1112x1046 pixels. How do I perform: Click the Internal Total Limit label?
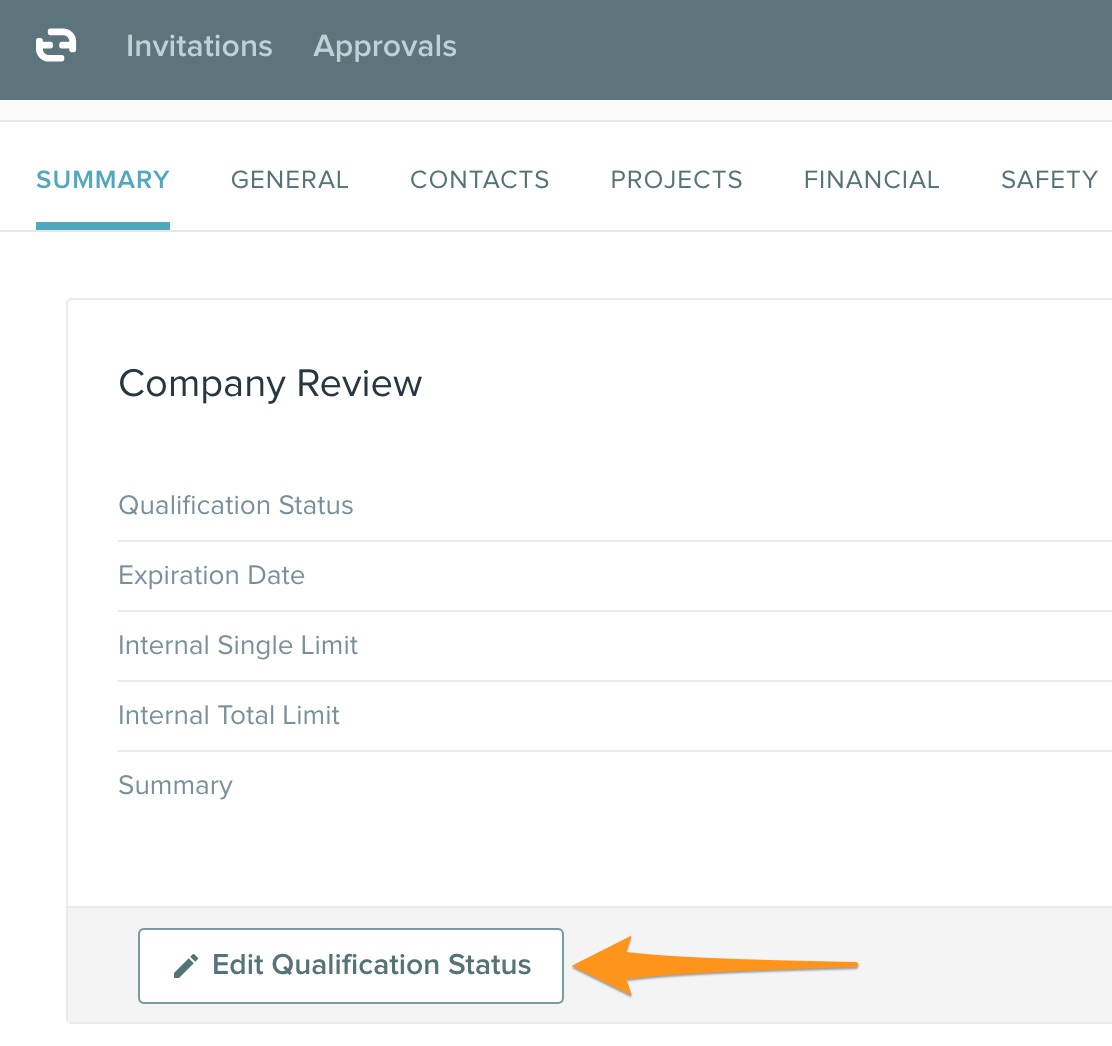pyautogui.click(x=229, y=716)
